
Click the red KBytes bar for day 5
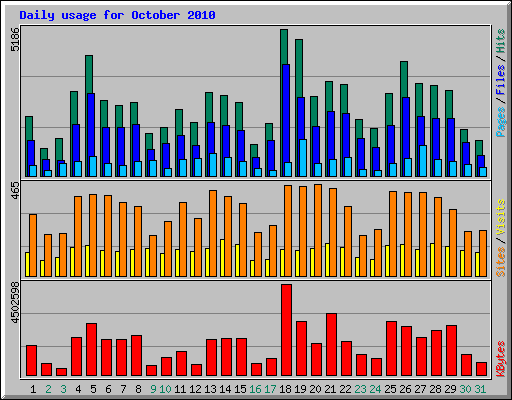coord(91,349)
